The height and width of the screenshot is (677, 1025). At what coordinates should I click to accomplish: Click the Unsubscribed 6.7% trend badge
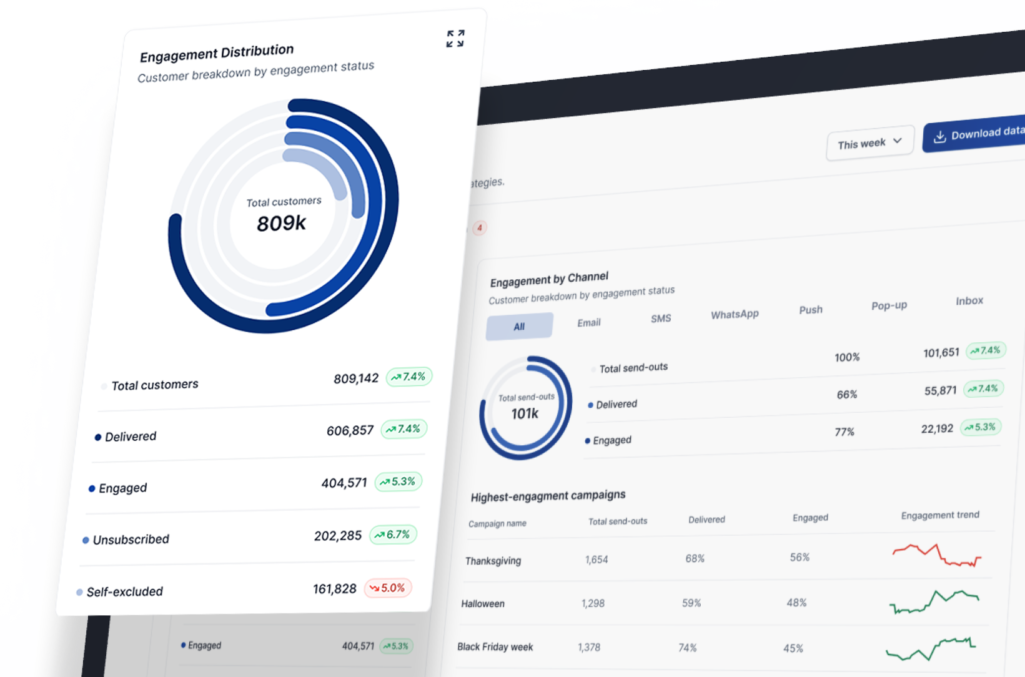pos(393,534)
